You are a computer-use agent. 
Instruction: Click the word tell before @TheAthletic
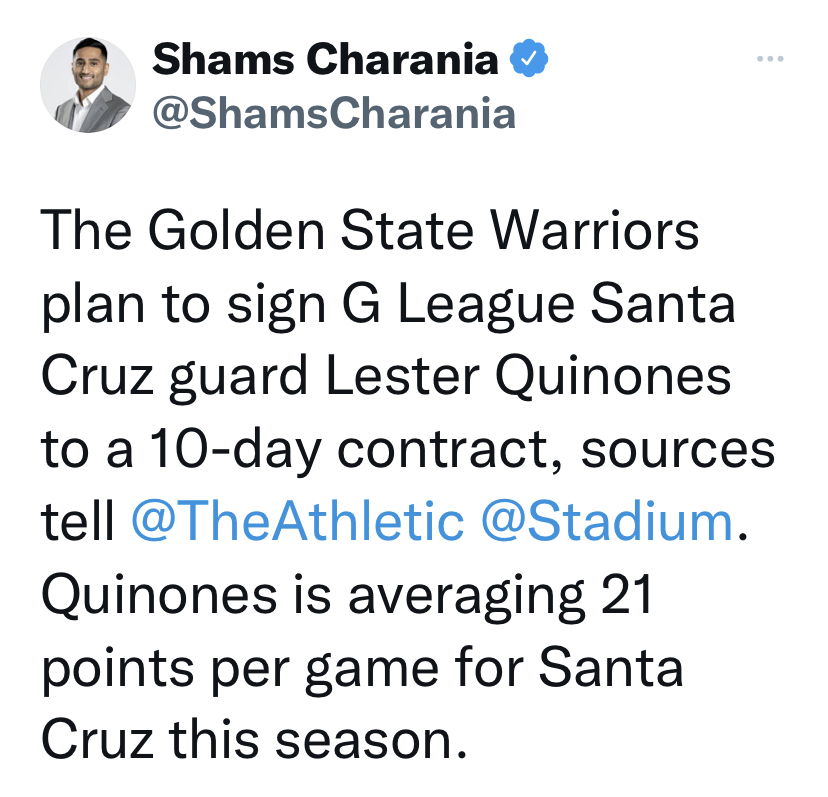click(78, 522)
